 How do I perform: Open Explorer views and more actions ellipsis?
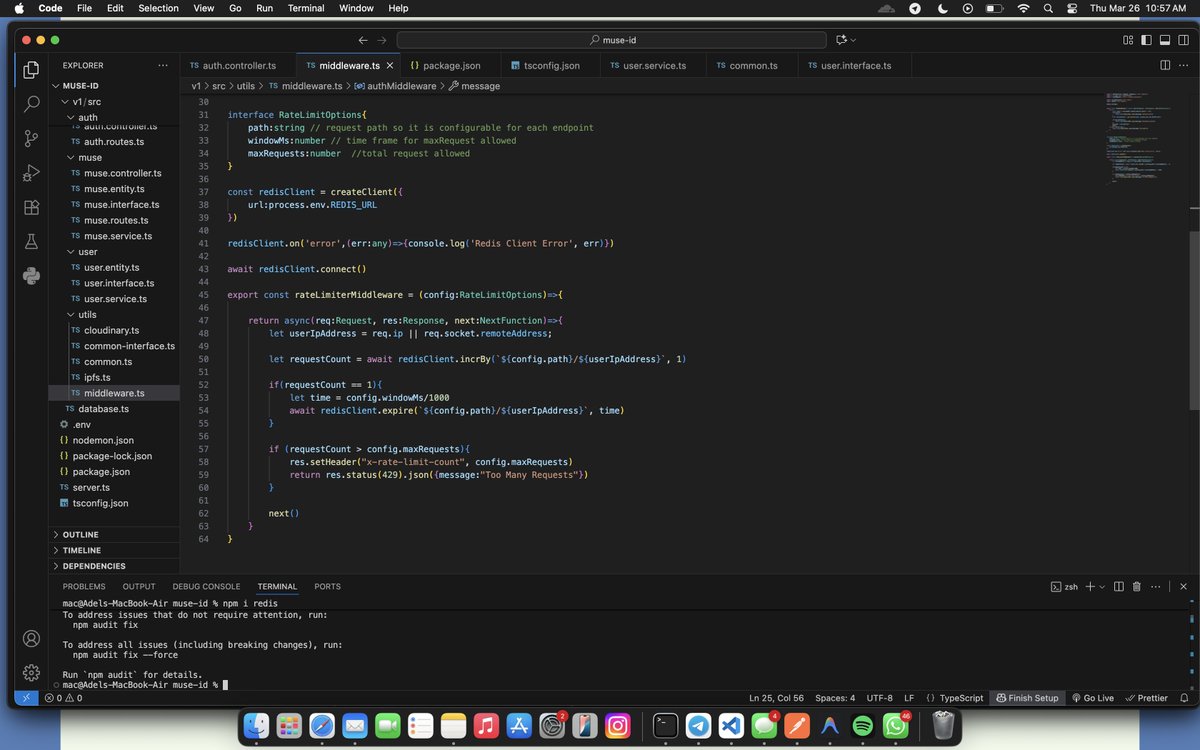tap(163, 65)
